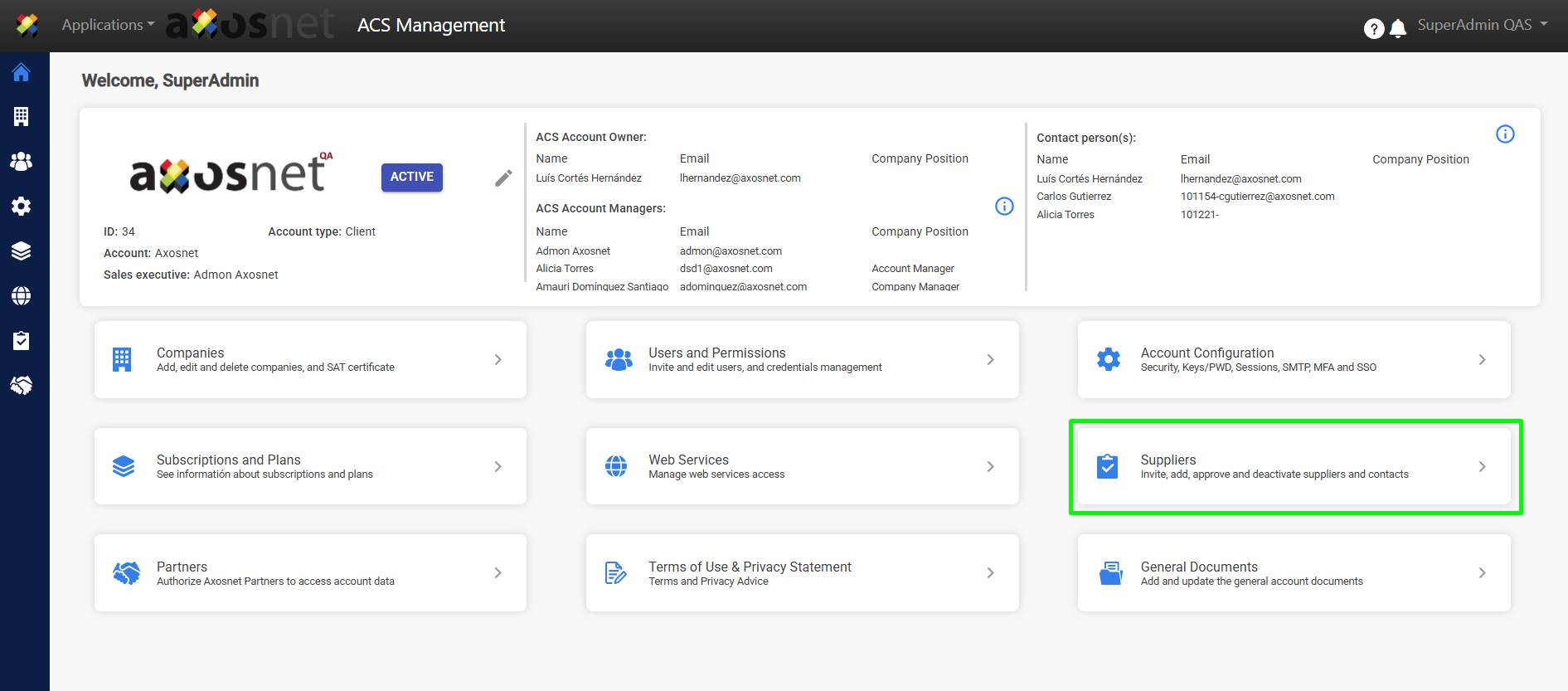The height and width of the screenshot is (691, 1568).
Task: Open Account Configuration title
Action: click(x=1206, y=353)
